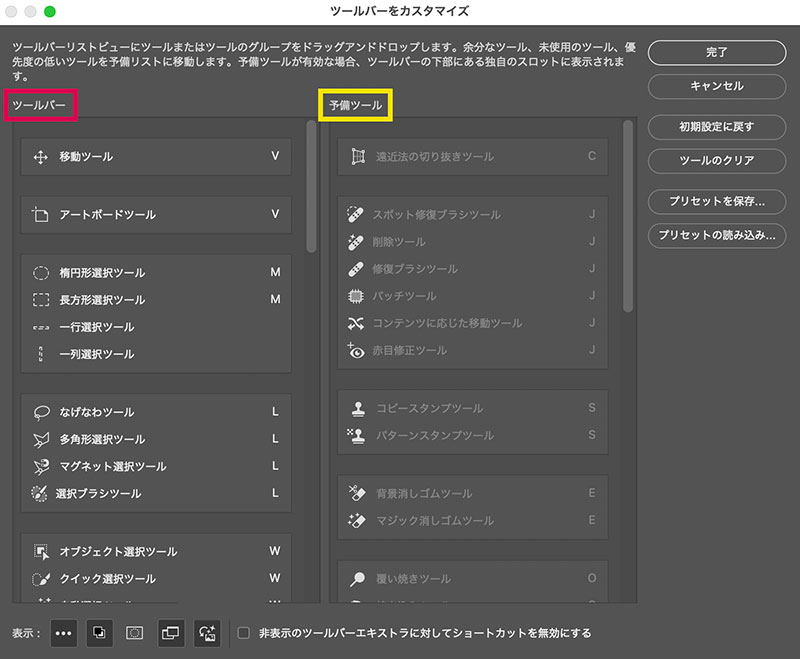The image size is (800, 659).
Task: Select the Clone Stamp tool icon
Action: [x=356, y=408]
